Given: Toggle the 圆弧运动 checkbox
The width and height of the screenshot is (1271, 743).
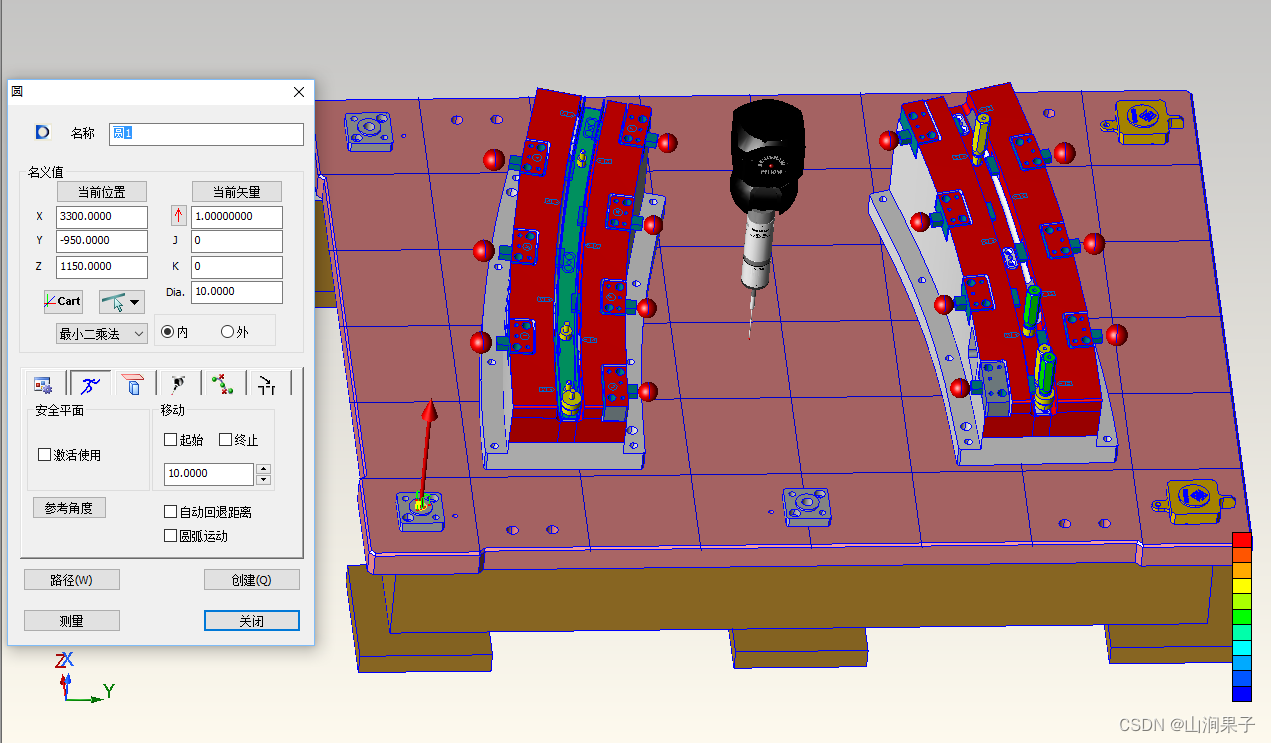Looking at the screenshot, I should 170,536.
